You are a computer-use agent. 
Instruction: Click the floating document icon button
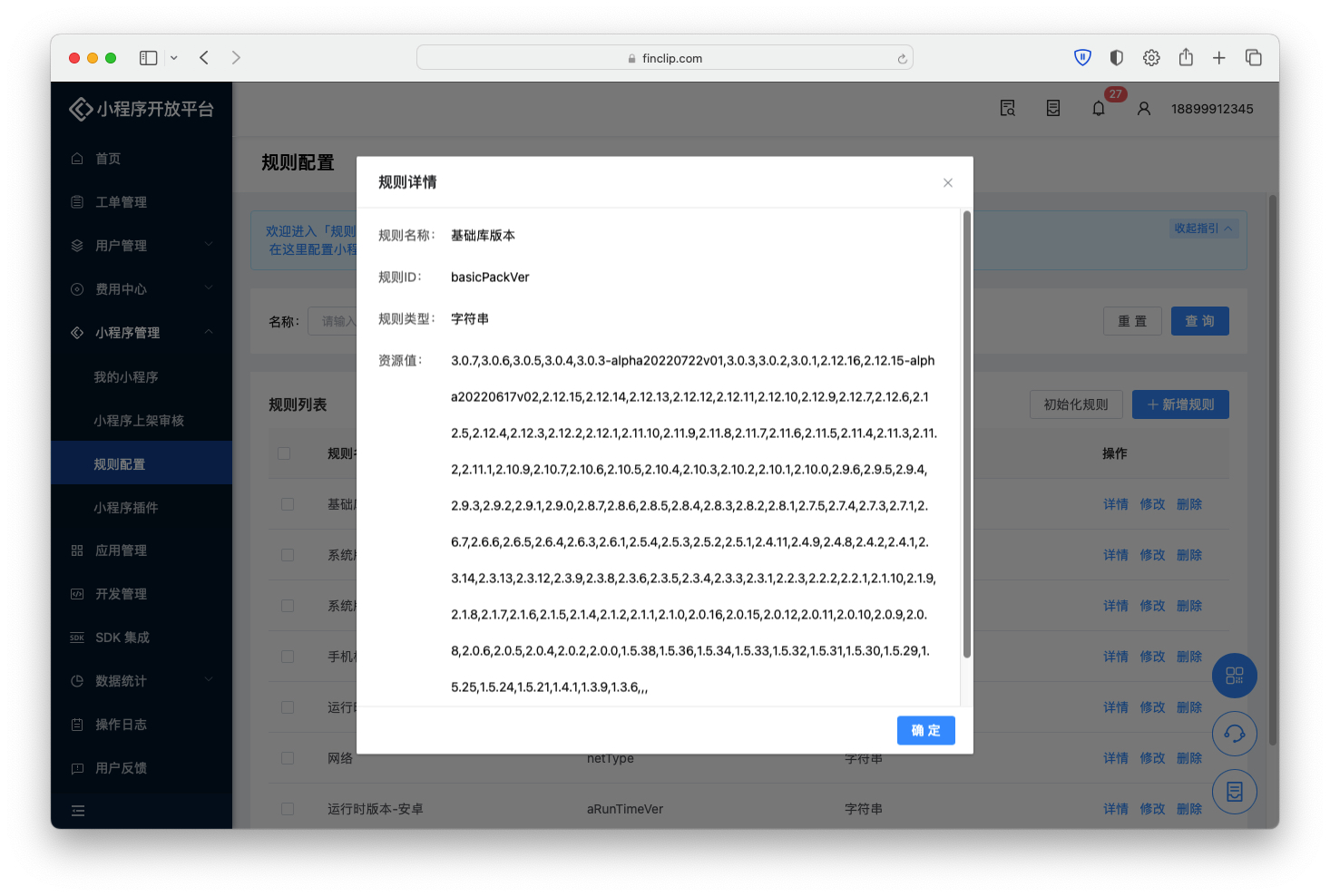tap(1234, 792)
